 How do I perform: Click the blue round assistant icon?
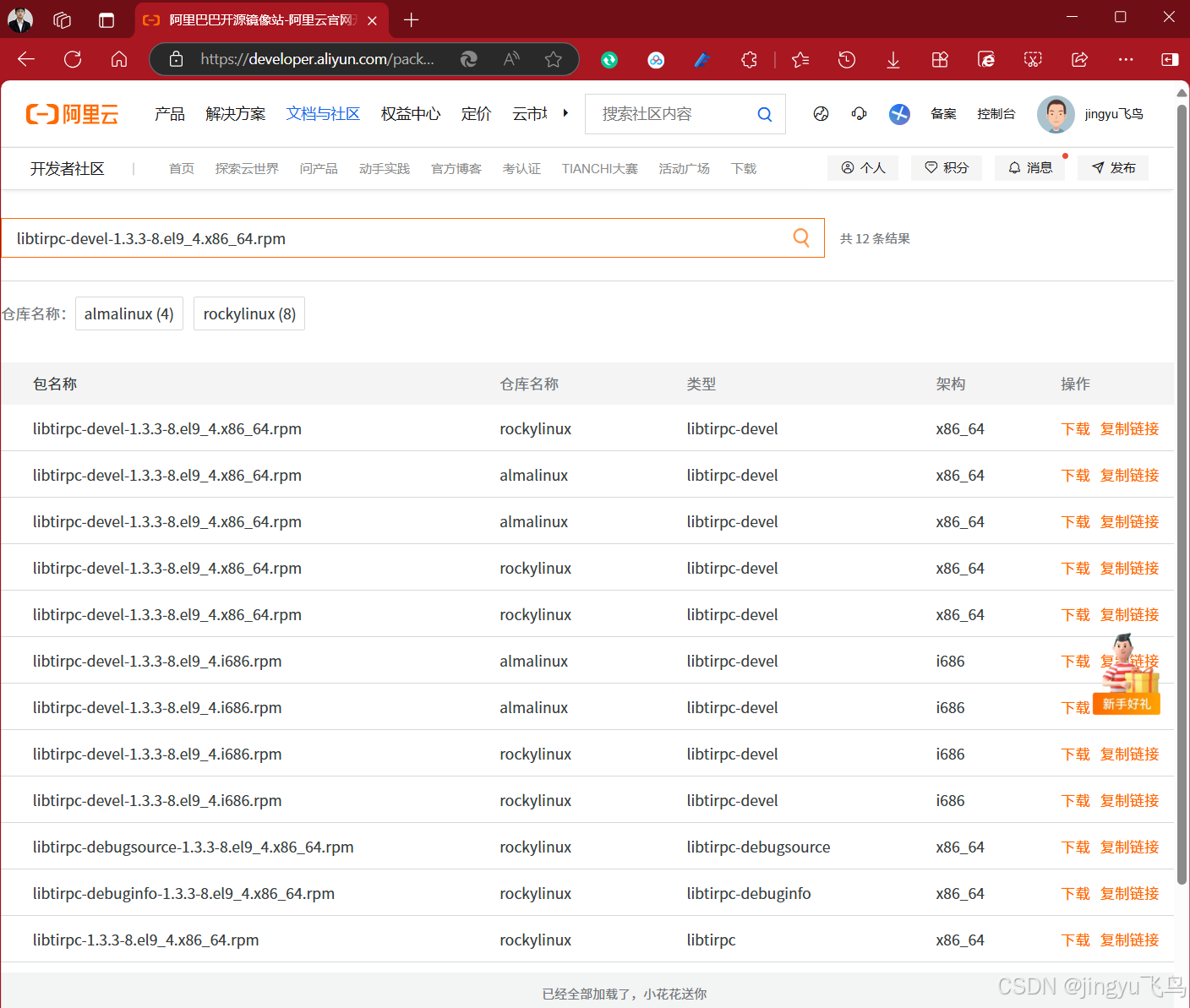(x=899, y=114)
